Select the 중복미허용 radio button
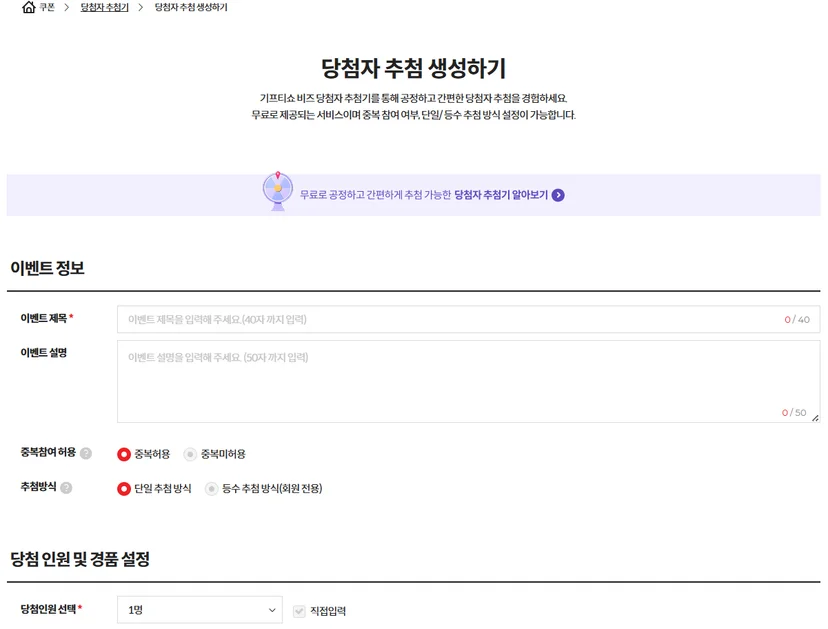828x629 pixels. [190, 454]
